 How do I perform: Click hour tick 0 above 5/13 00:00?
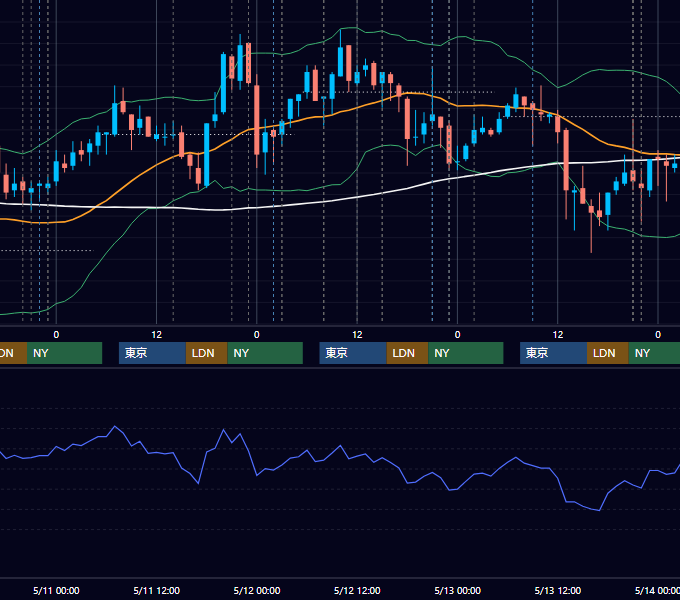tap(457, 335)
